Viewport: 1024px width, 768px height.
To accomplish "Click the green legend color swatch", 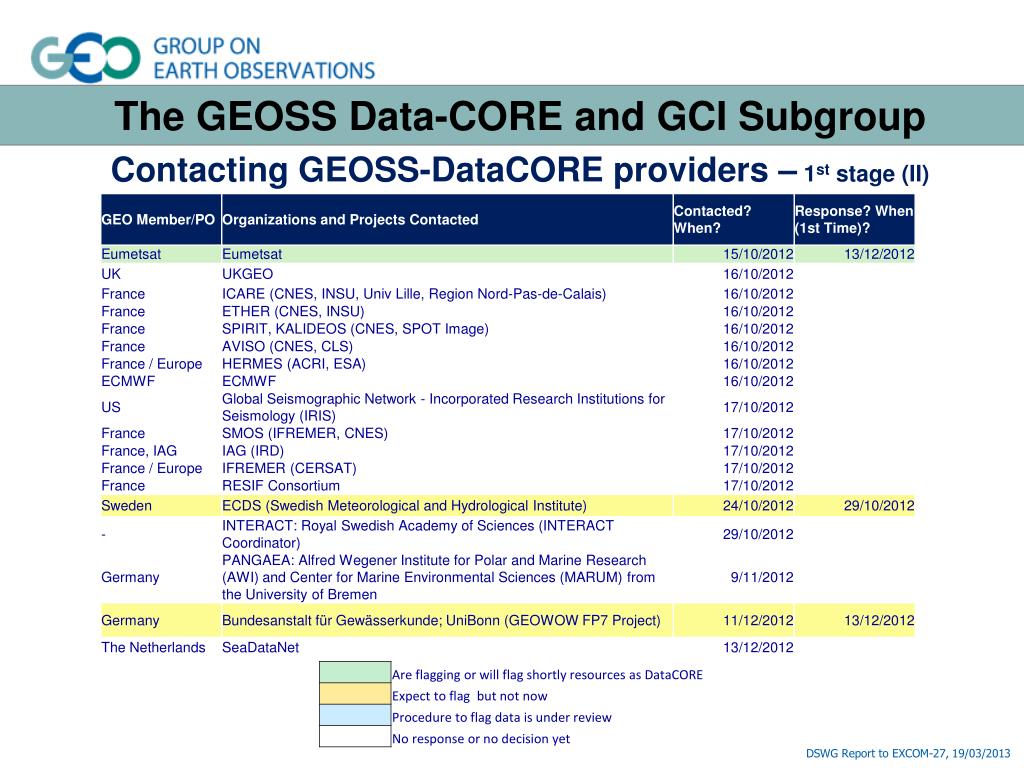I will tap(355, 673).
